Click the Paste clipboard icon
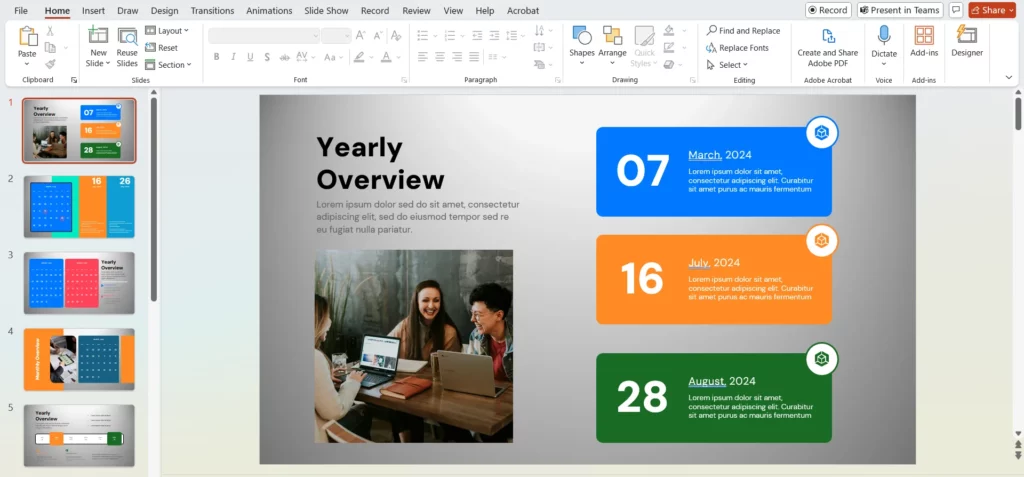 click(x=27, y=37)
